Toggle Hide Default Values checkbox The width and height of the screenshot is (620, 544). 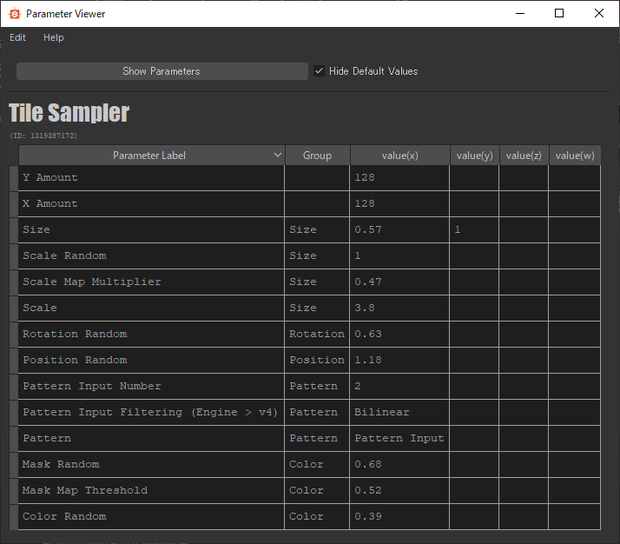coord(319,71)
